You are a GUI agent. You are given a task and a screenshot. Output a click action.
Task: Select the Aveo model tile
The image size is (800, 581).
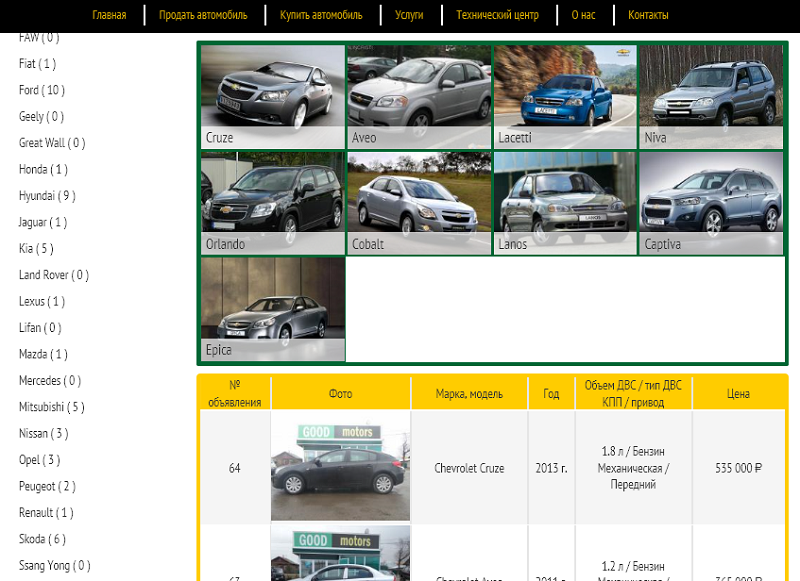click(418, 97)
